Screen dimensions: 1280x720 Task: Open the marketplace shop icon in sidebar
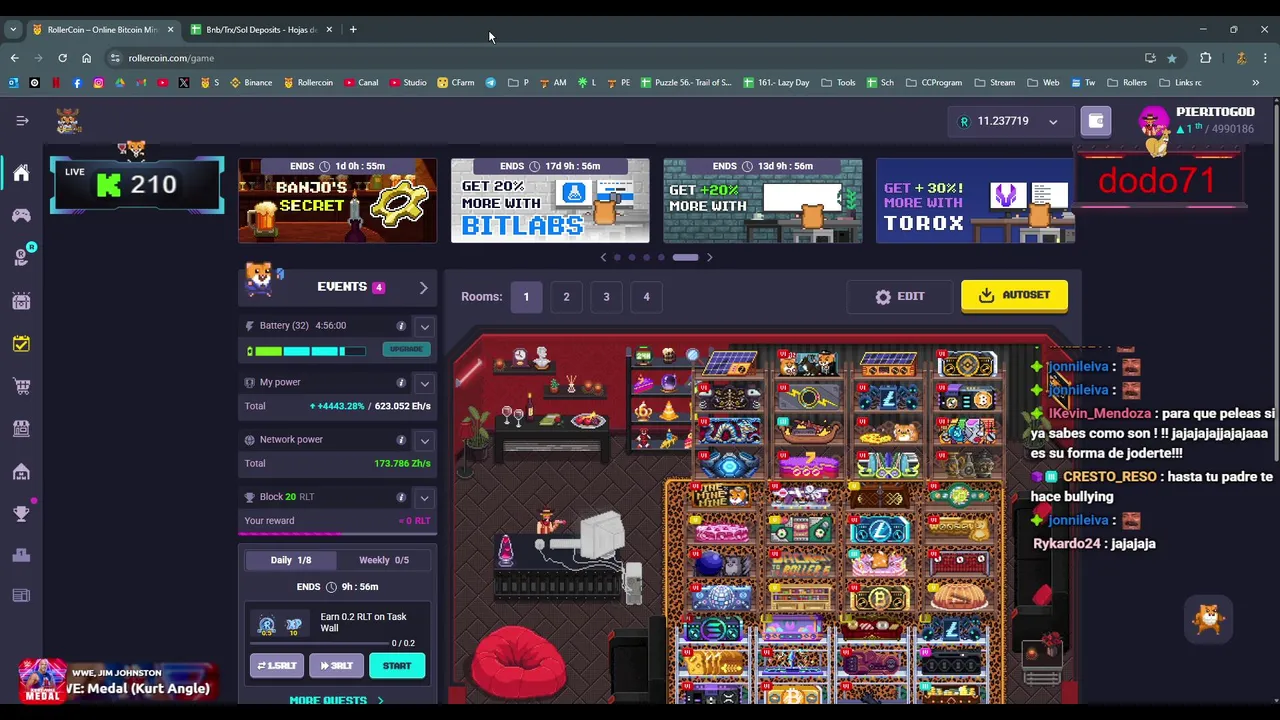(x=21, y=429)
